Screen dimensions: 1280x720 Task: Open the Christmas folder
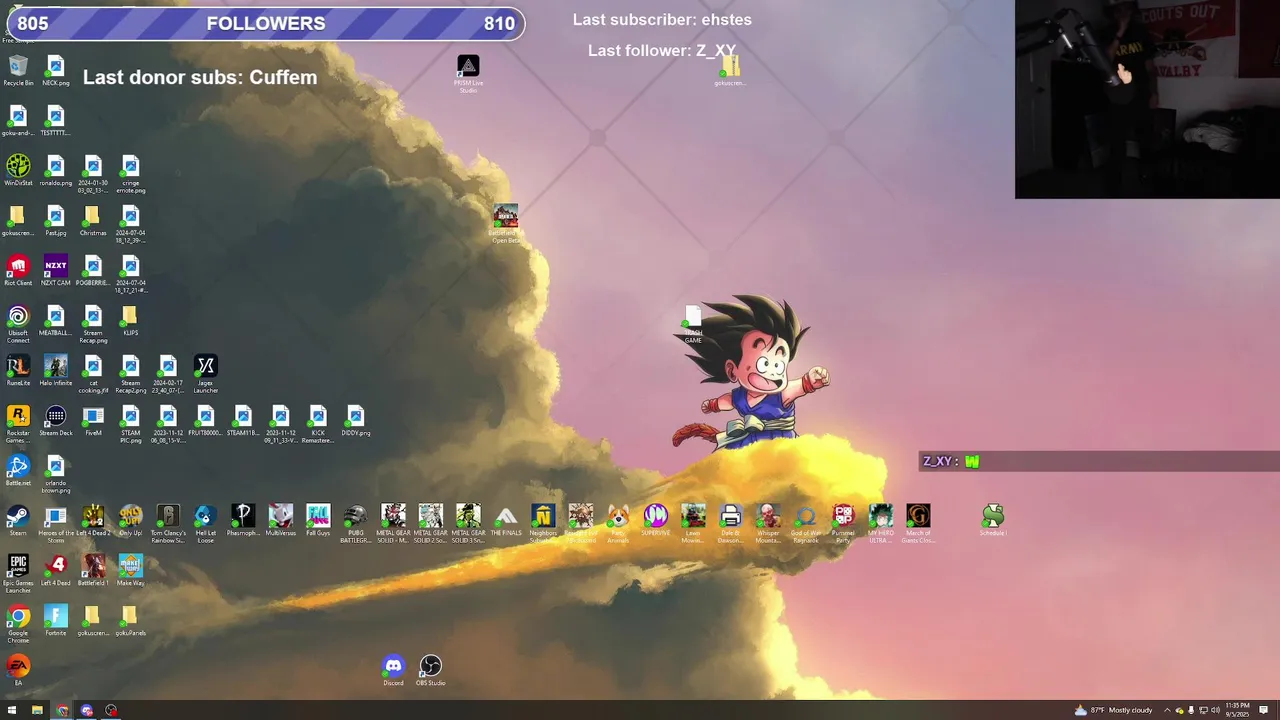click(93, 220)
